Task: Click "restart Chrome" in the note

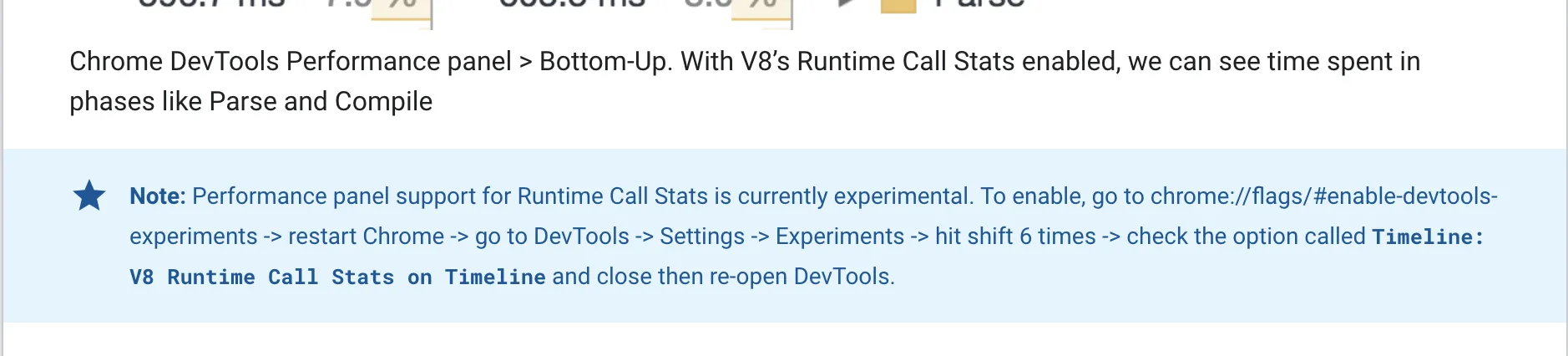Action: coord(366,237)
